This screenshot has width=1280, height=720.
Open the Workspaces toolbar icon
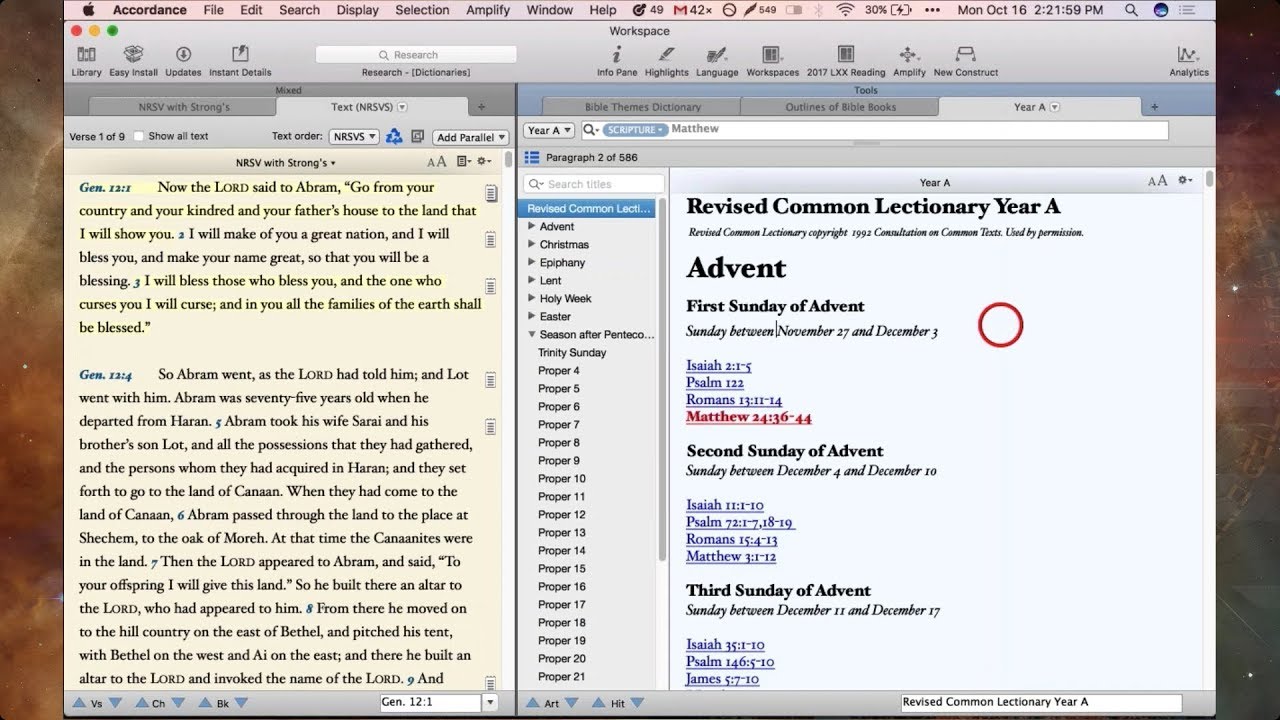[x=772, y=55]
